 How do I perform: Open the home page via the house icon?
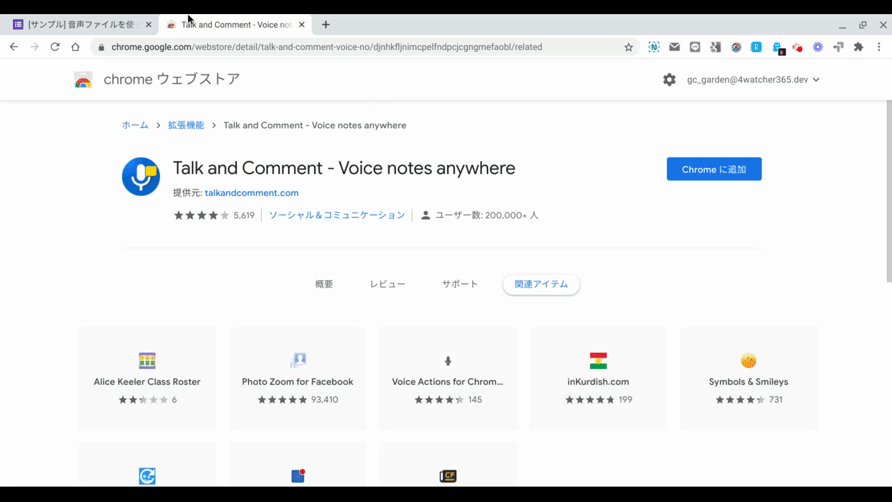click(x=75, y=47)
